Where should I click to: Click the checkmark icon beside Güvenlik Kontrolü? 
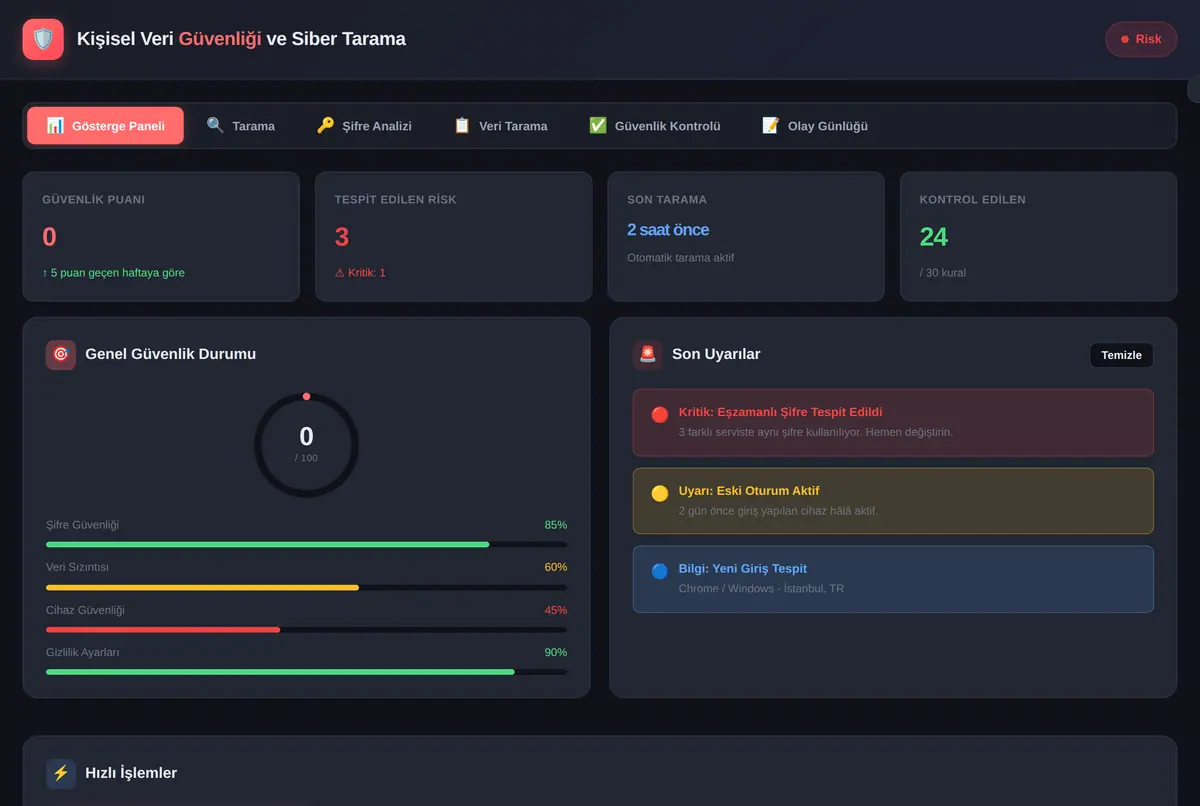pyautogui.click(x=598, y=126)
